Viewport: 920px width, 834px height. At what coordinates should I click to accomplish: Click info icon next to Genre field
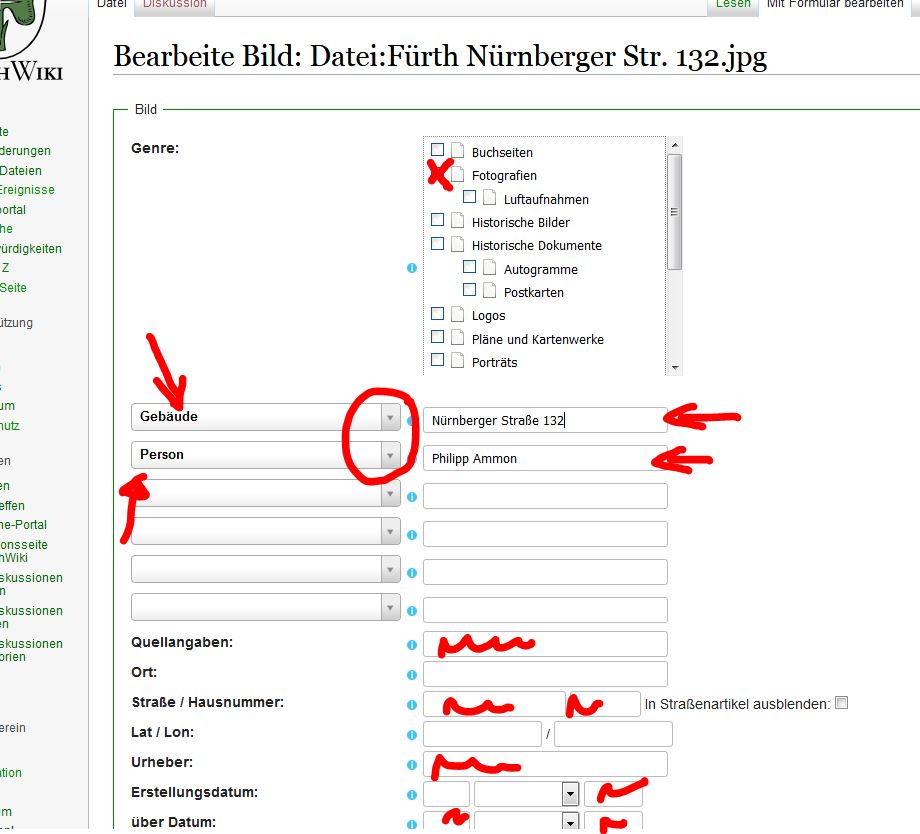pyautogui.click(x=411, y=268)
